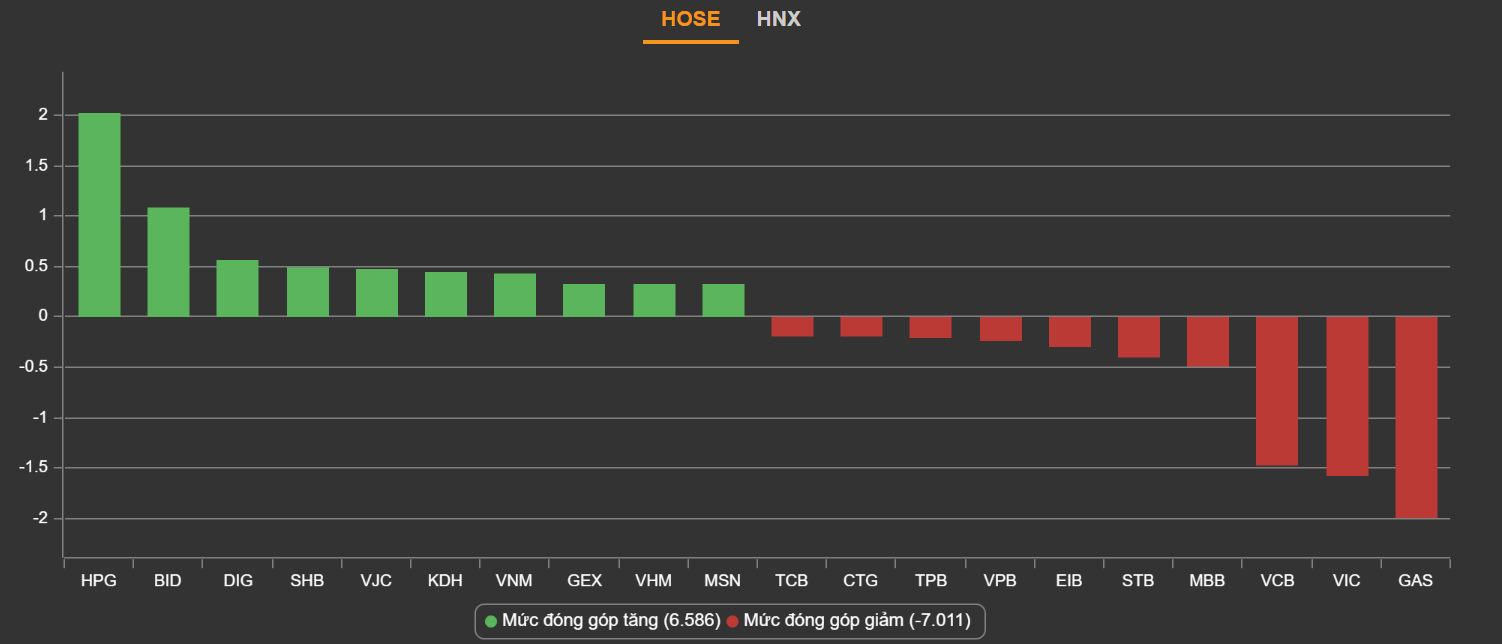
Task: Click the KDH bar
Action: (446, 294)
